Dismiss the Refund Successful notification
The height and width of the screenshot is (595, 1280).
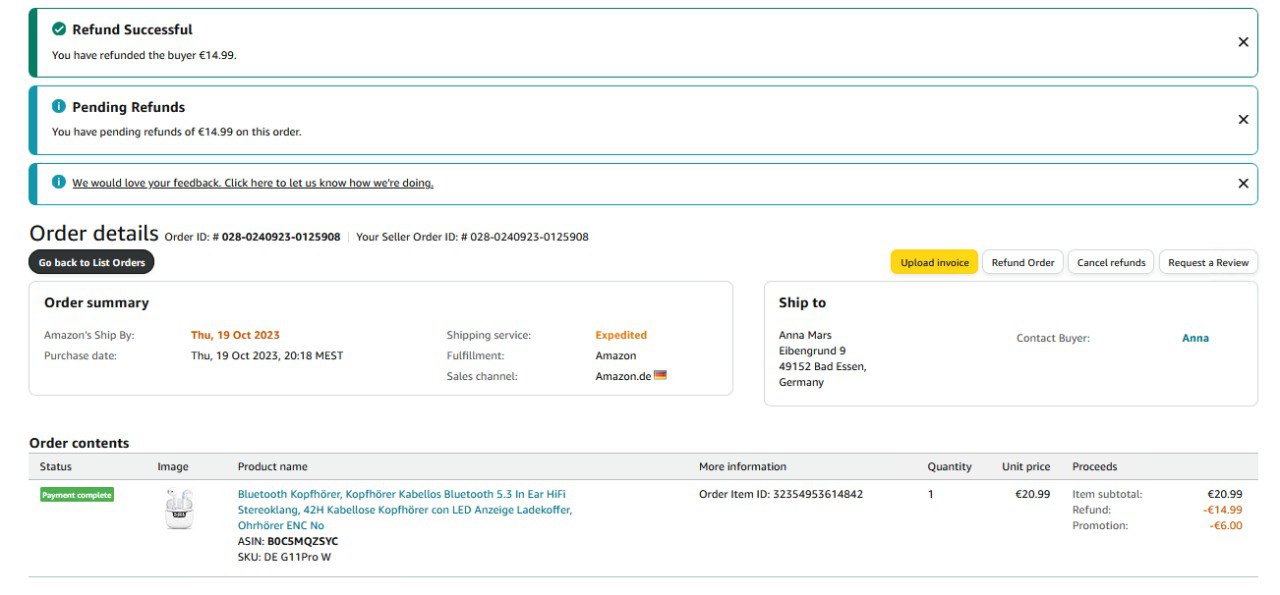click(x=1243, y=42)
